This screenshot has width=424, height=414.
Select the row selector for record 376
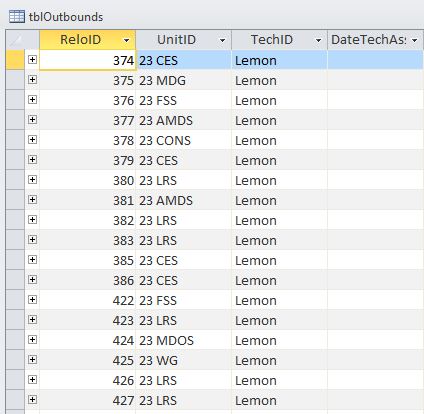[15, 100]
